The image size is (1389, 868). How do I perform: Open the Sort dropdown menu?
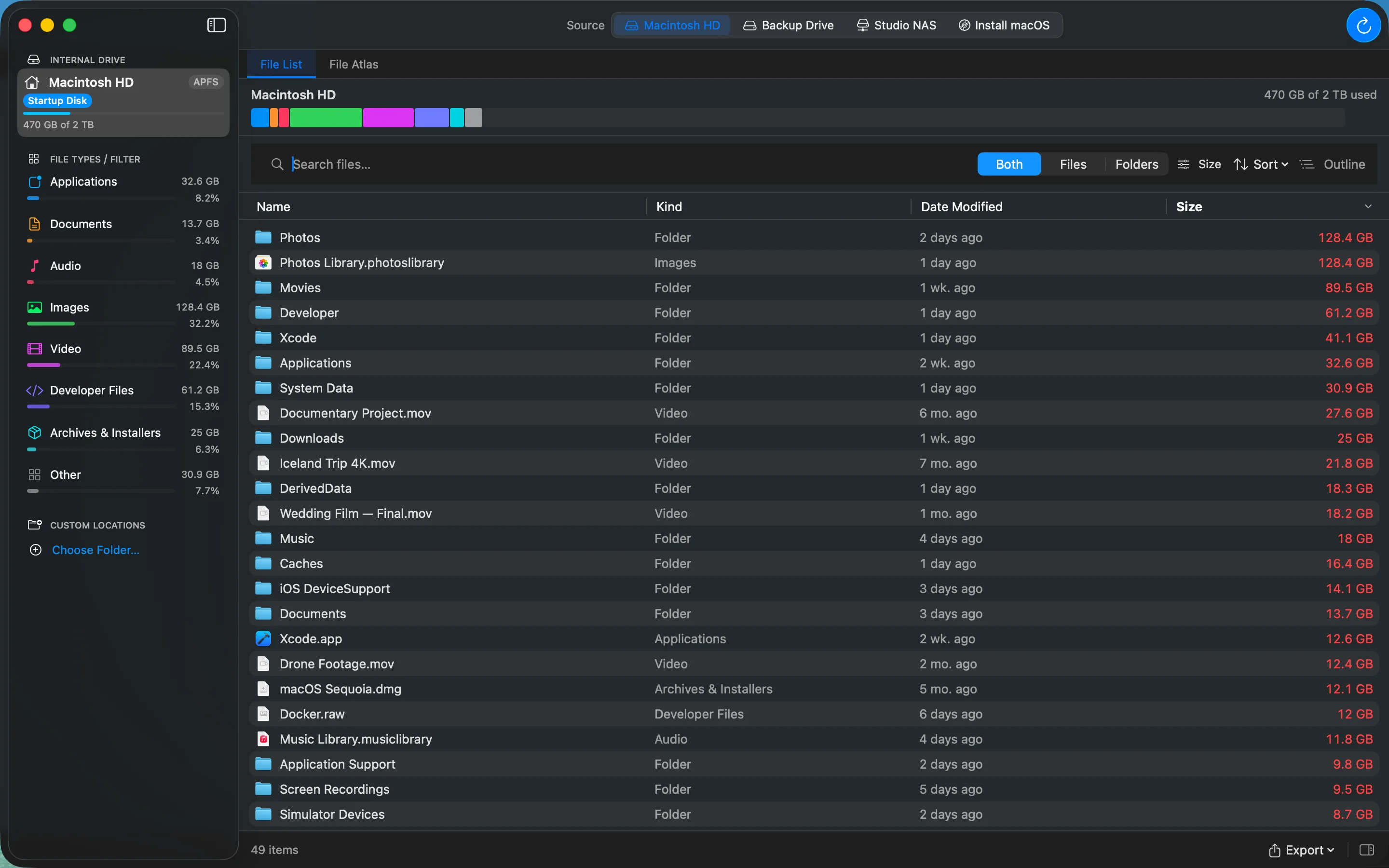[x=1261, y=164]
